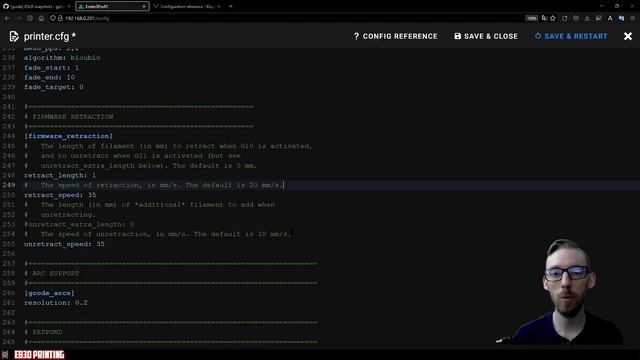Open the CONFIG REFERENCE help
The image size is (640, 360).
(395, 36)
